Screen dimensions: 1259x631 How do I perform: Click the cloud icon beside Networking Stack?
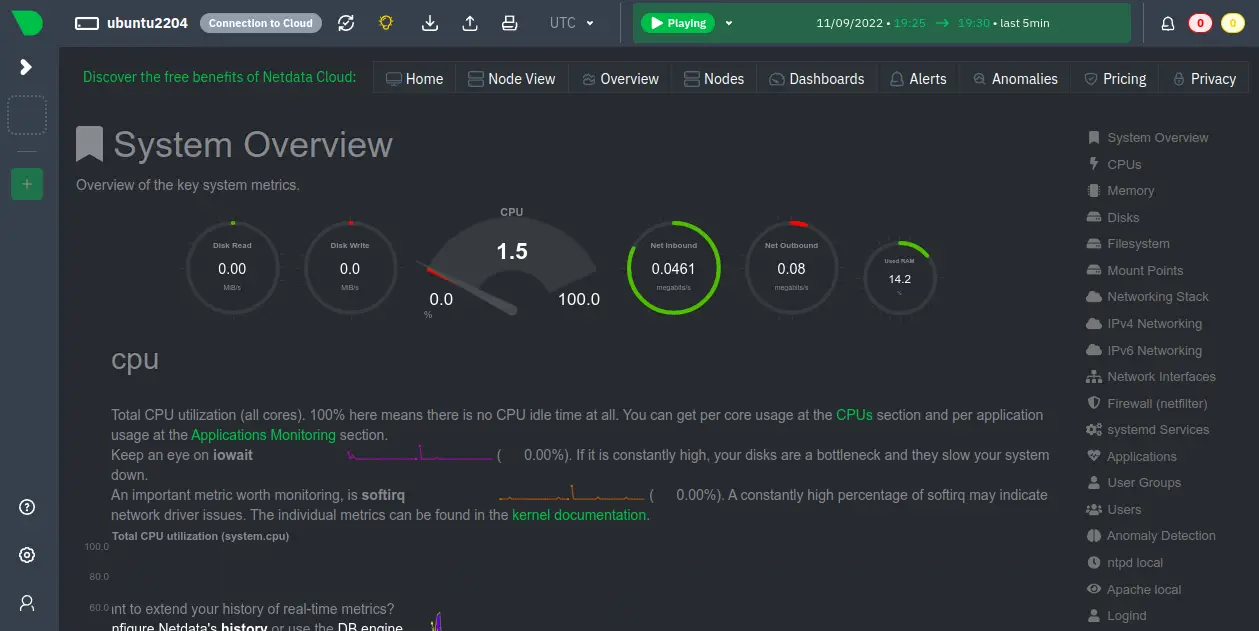pyautogui.click(x=1093, y=297)
